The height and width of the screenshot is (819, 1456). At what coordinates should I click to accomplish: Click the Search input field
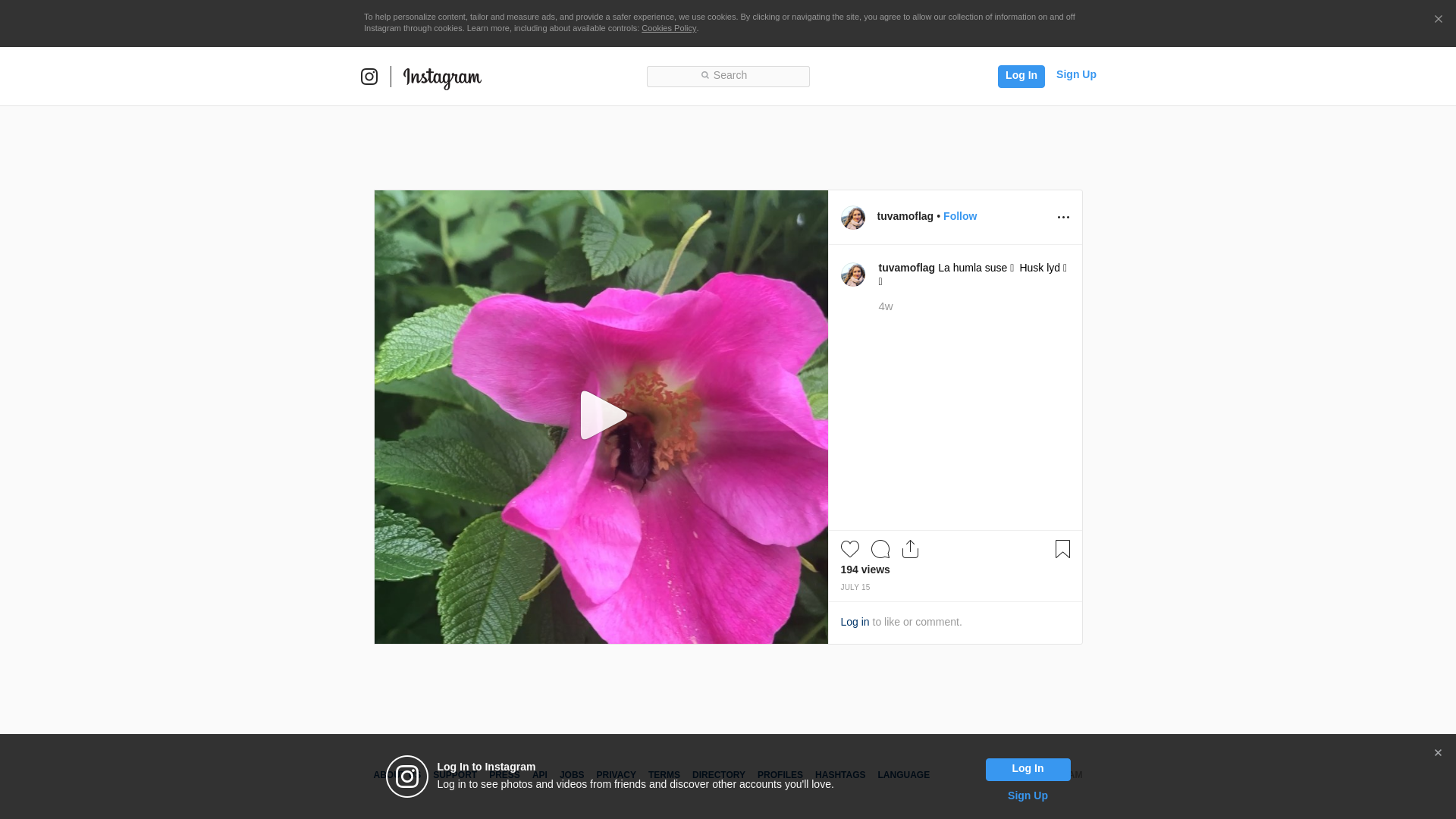click(728, 76)
